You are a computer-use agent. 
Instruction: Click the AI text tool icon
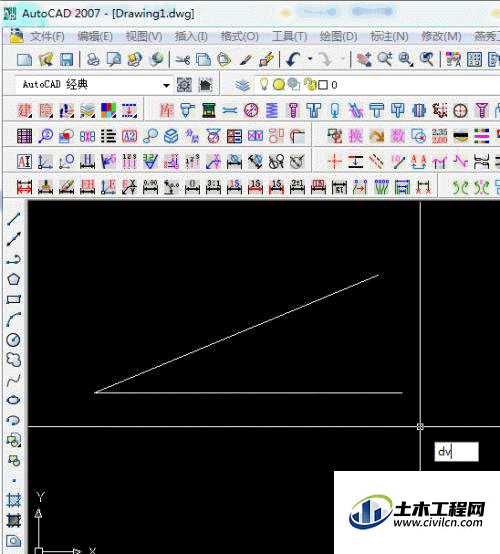[x=24, y=162]
